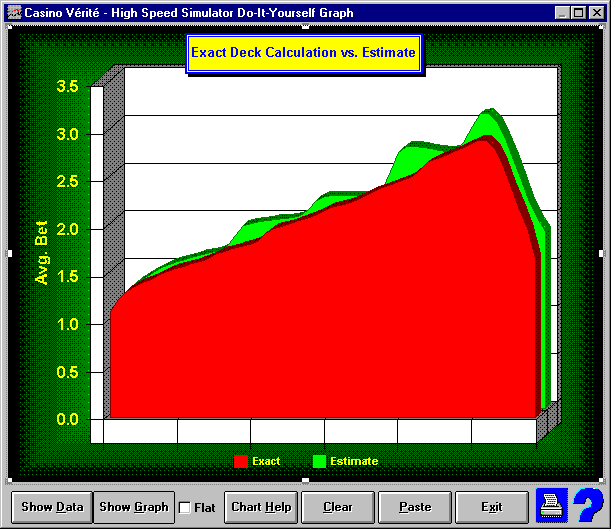Open Chart Help
This screenshot has width=611, height=529.
tap(261, 507)
